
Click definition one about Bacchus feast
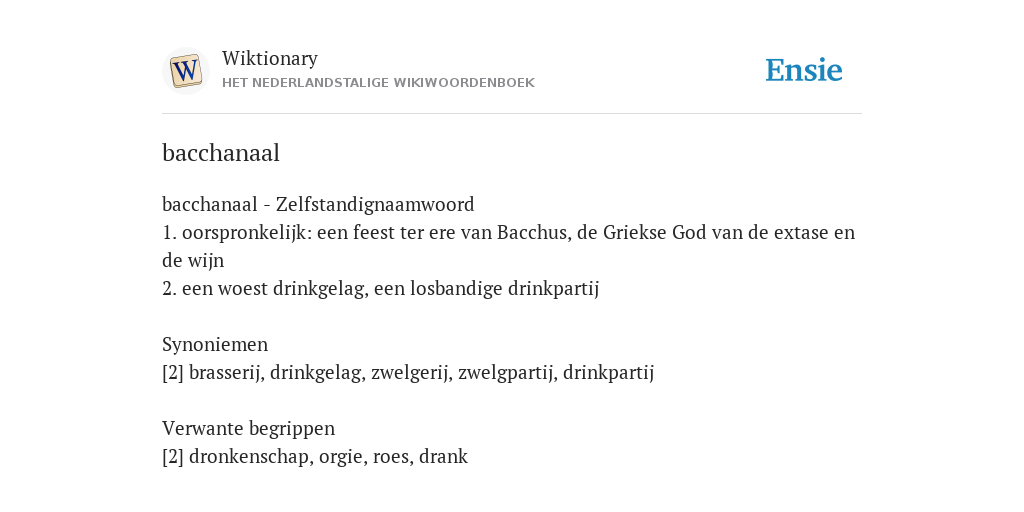pos(508,246)
